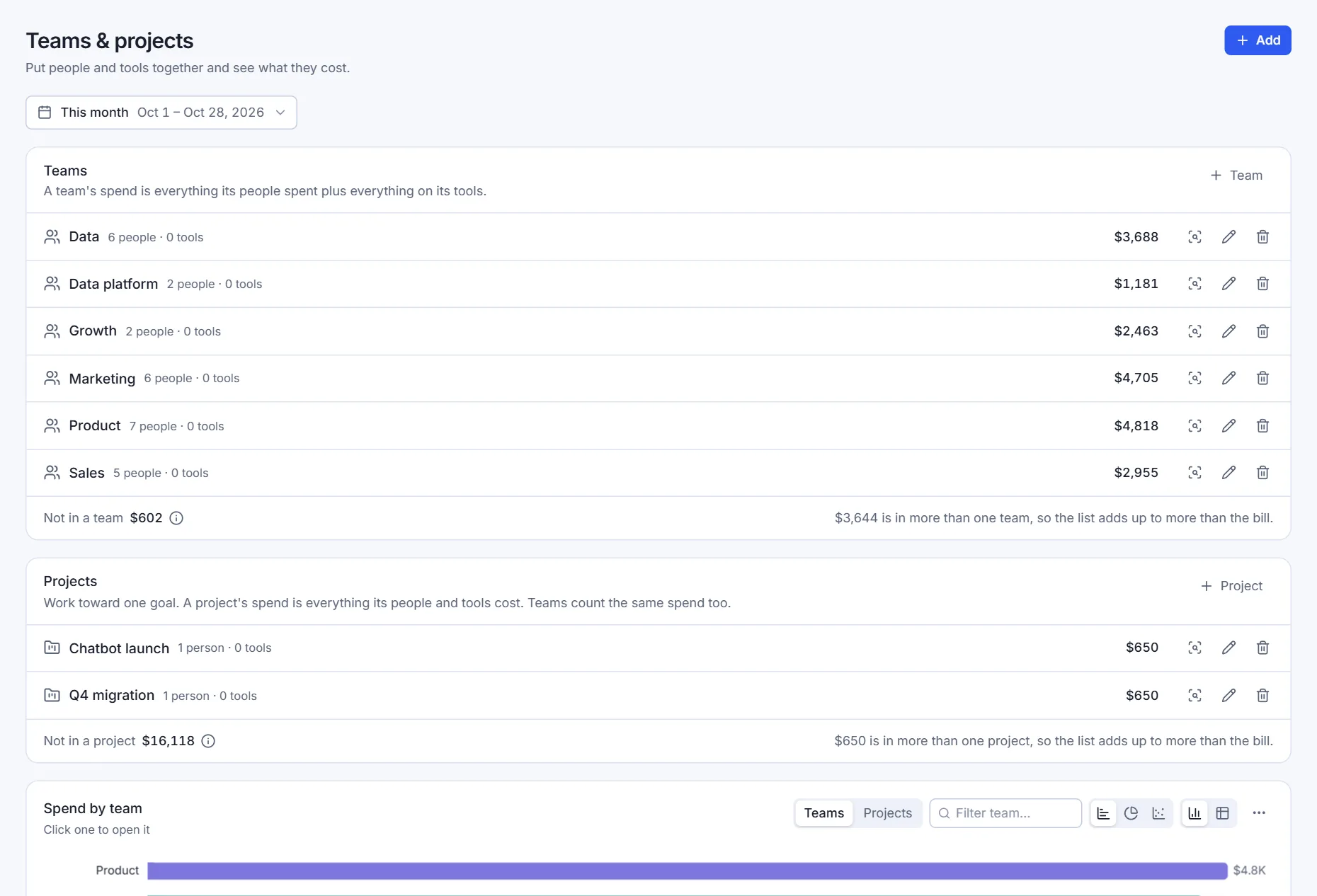Click the Data platform team name
The width and height of the screenshot is (1317, 896).
113,284
